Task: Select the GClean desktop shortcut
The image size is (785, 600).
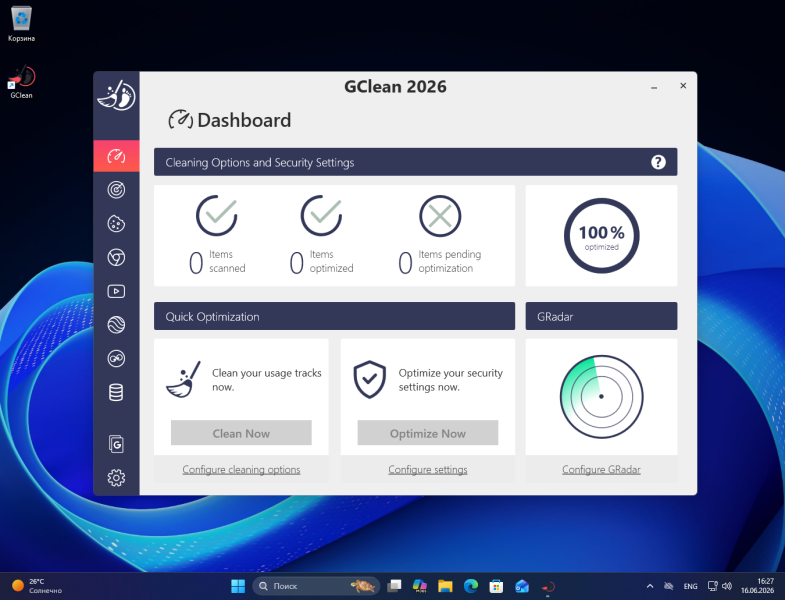Action: pyautogui.click(x=22, y=82)
